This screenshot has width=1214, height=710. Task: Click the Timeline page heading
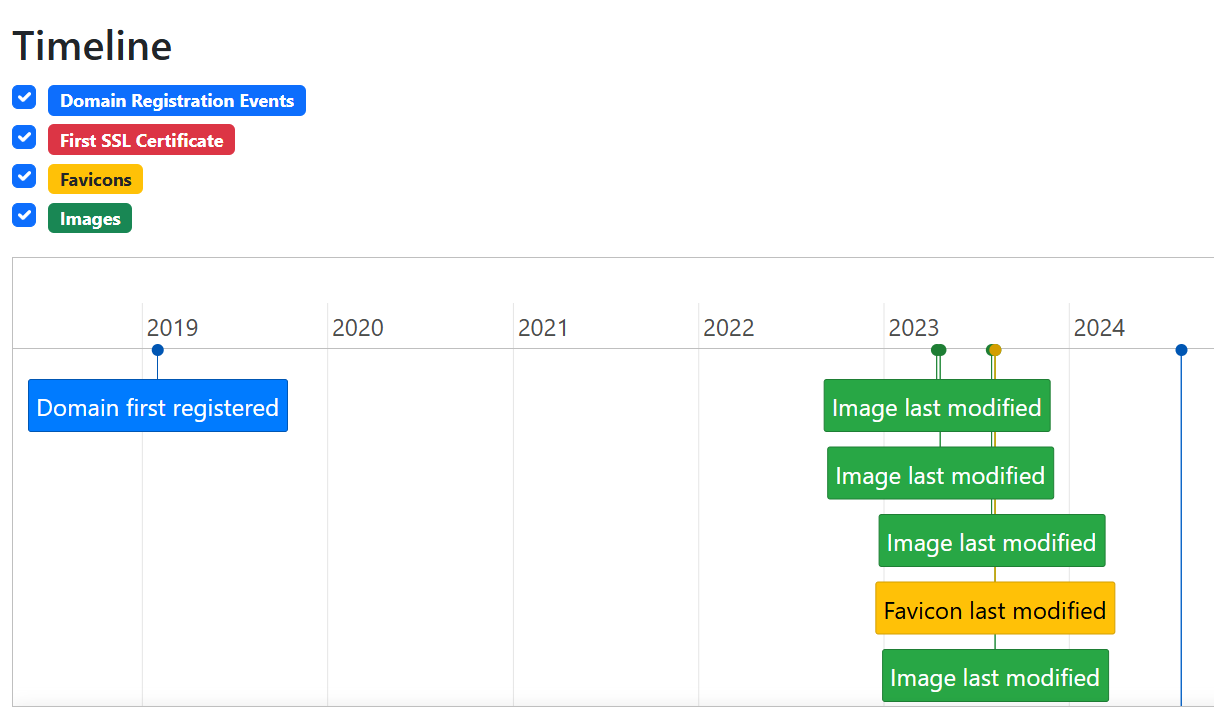click(x=91, y=46)
